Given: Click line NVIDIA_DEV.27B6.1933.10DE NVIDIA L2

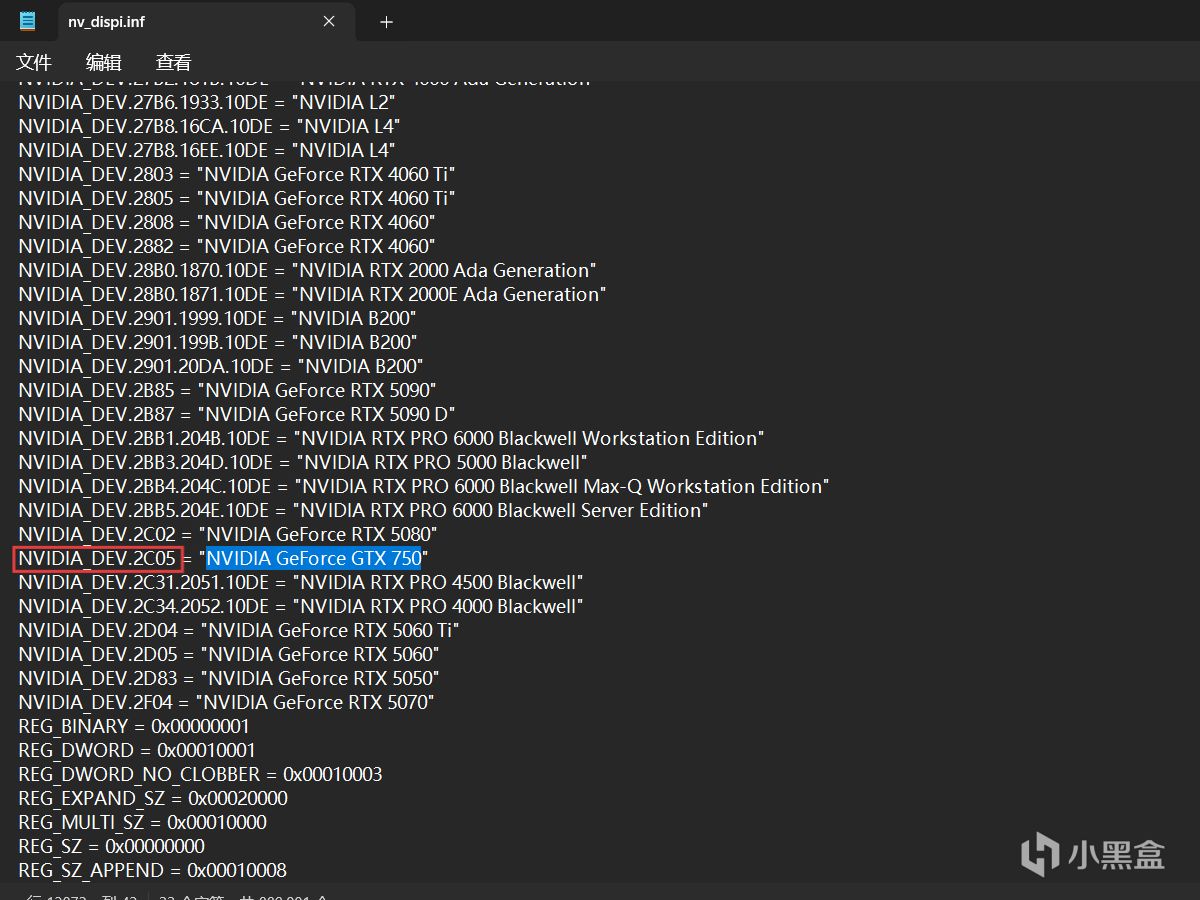Looking at the screenshot, I should click(x=207, y=102).
